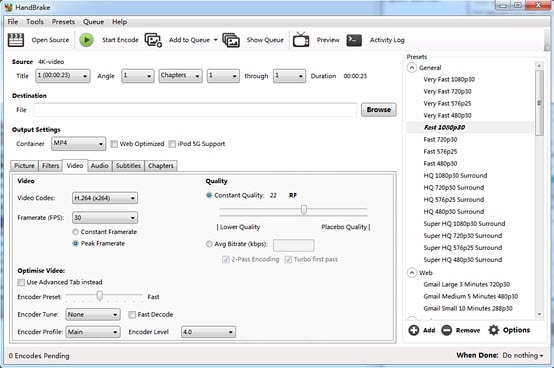This screenshot has width=554, height=368.
Task: Enable the Web Optimized checkbox
Action: coord(114,144)
